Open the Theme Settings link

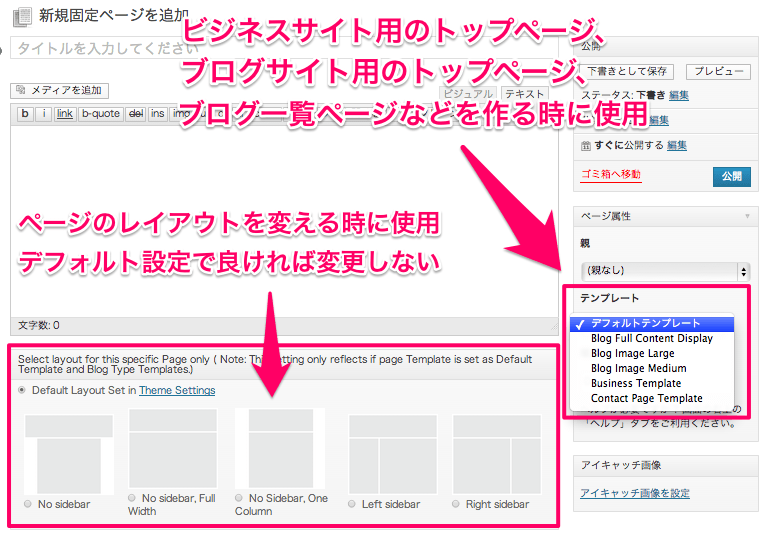[177, 390]
